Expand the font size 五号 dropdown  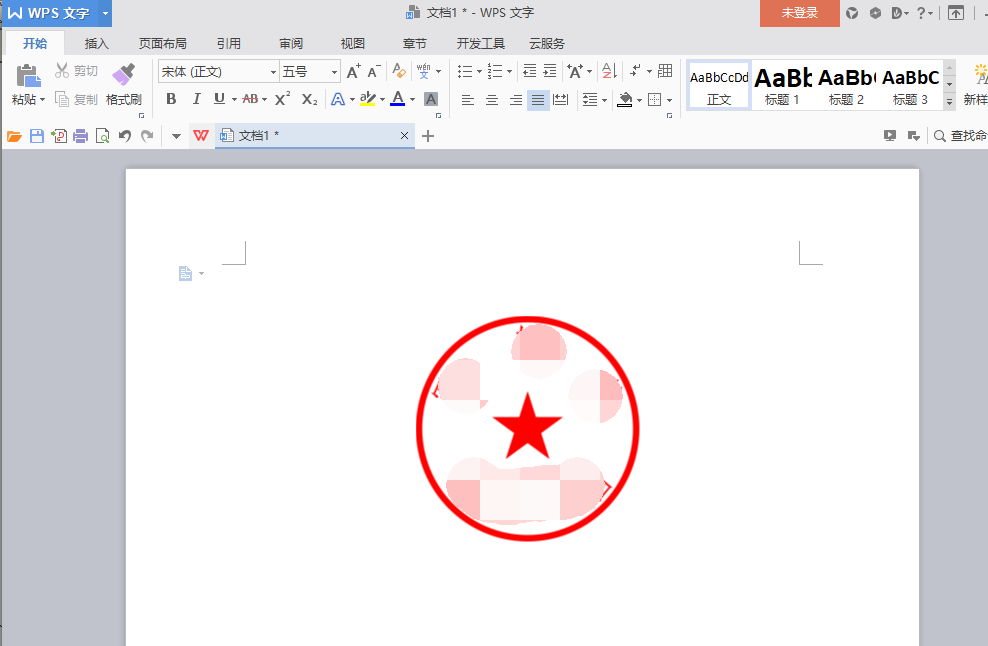(334, 72)
